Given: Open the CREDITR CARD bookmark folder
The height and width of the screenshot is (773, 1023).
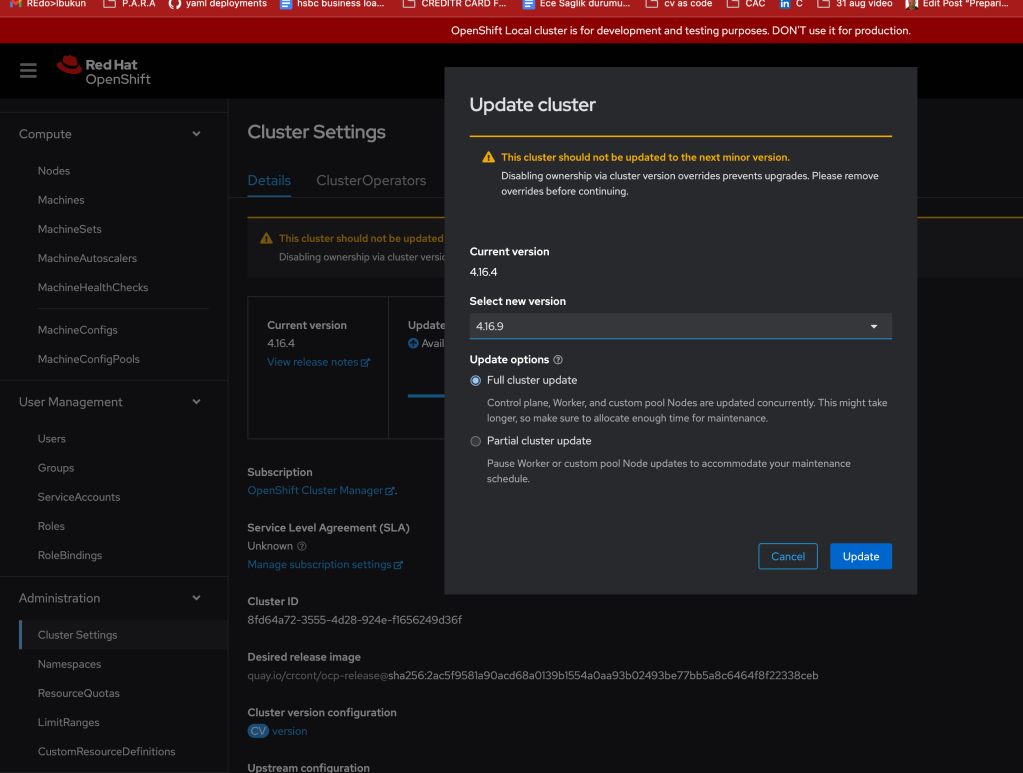Looking at the screenshot, I should [x=454, y=4].
